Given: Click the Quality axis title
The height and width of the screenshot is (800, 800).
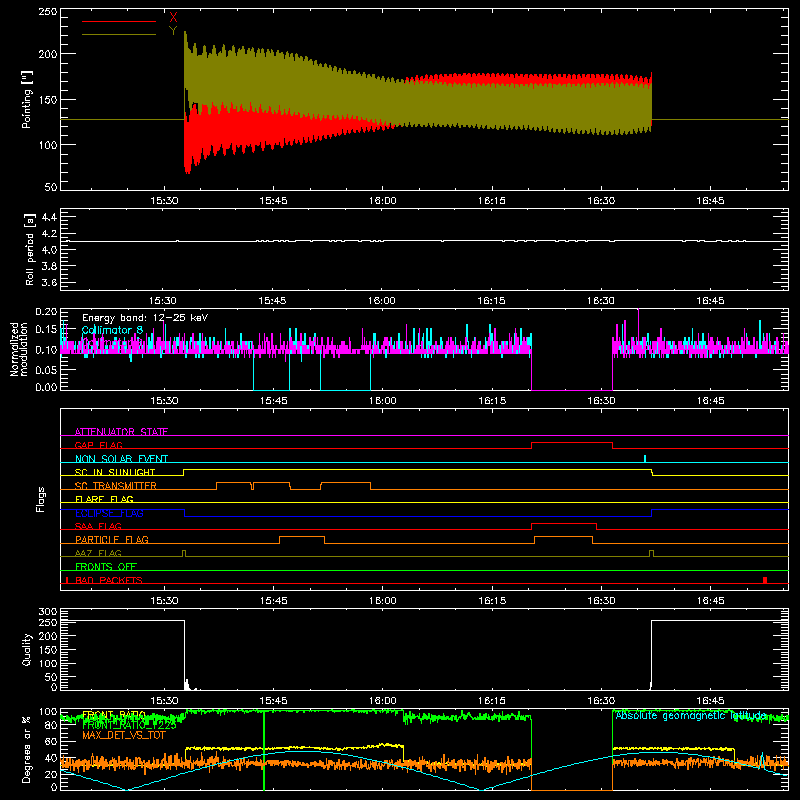Looking at the screenshot, I should pyautogui.click(x=27, y=649).
